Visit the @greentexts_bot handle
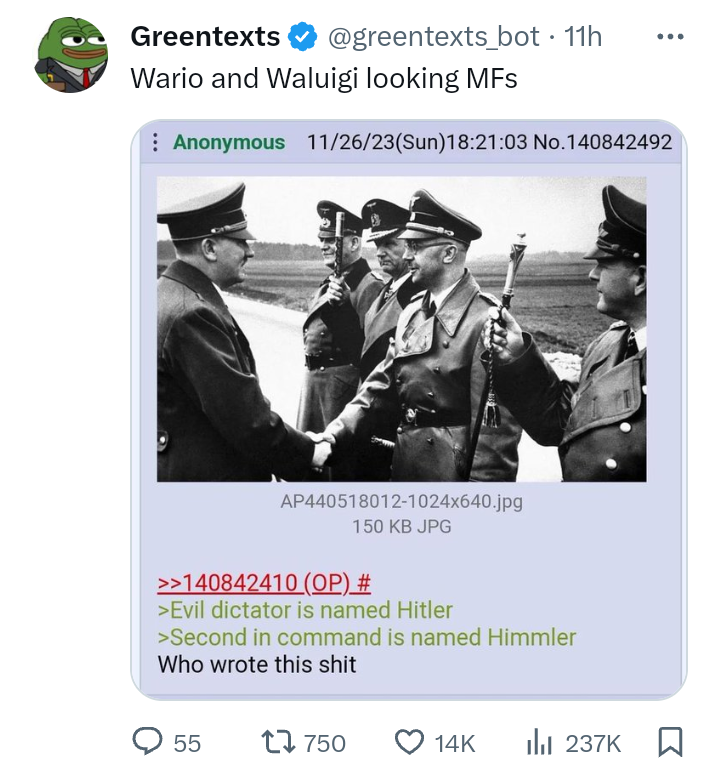This screenshot has height=780, width=720. tap(433, 37)
